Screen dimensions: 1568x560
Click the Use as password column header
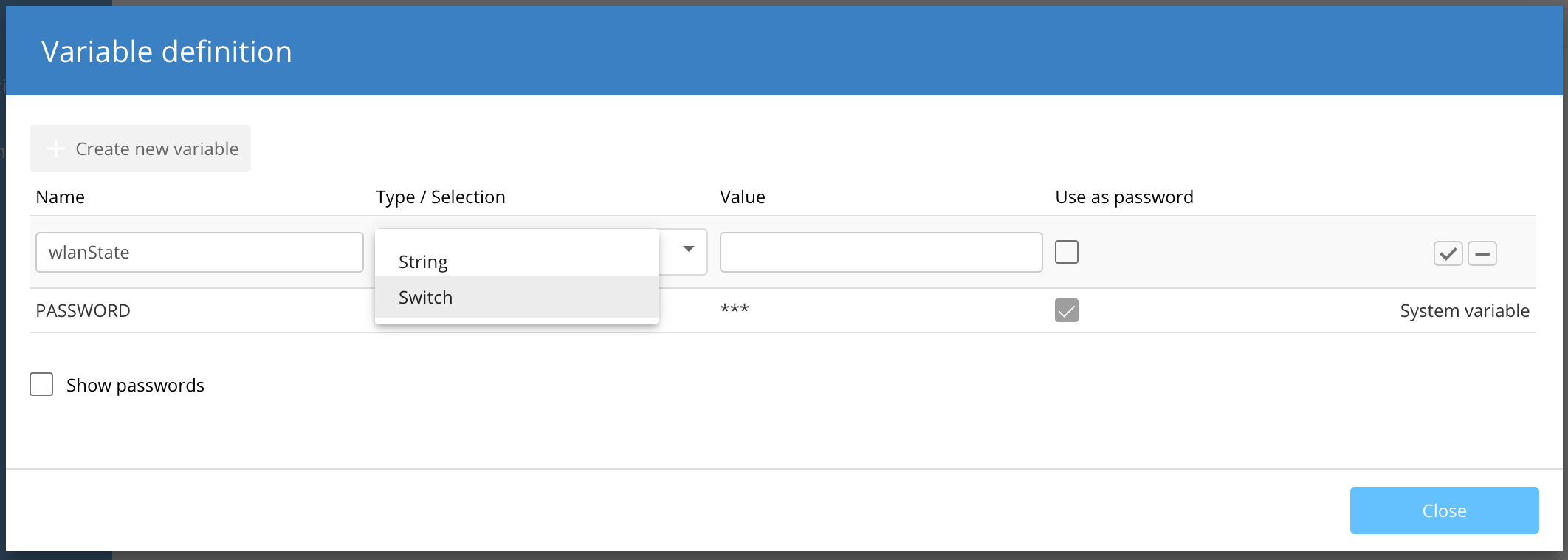[1124, 197]
